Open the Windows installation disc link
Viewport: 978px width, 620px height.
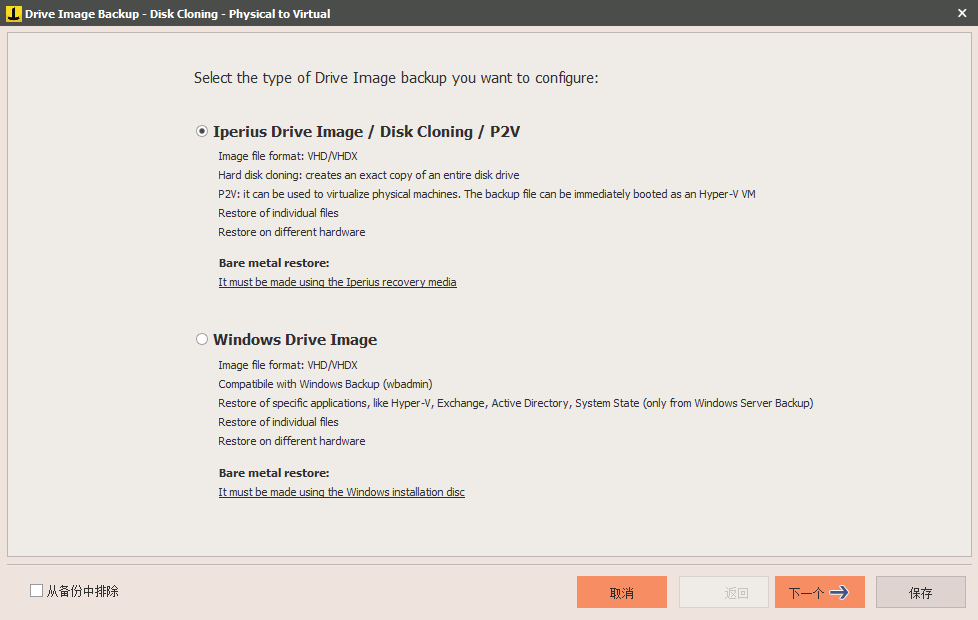pyautogui.click(x=341, y=492)
